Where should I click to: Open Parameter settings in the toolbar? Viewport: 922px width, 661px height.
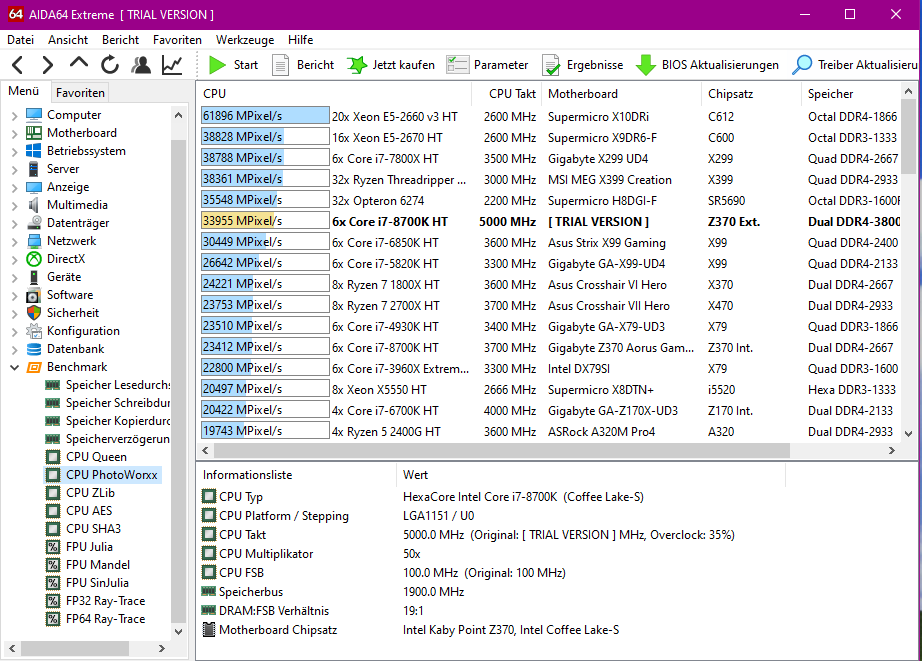tap(487, 65)
